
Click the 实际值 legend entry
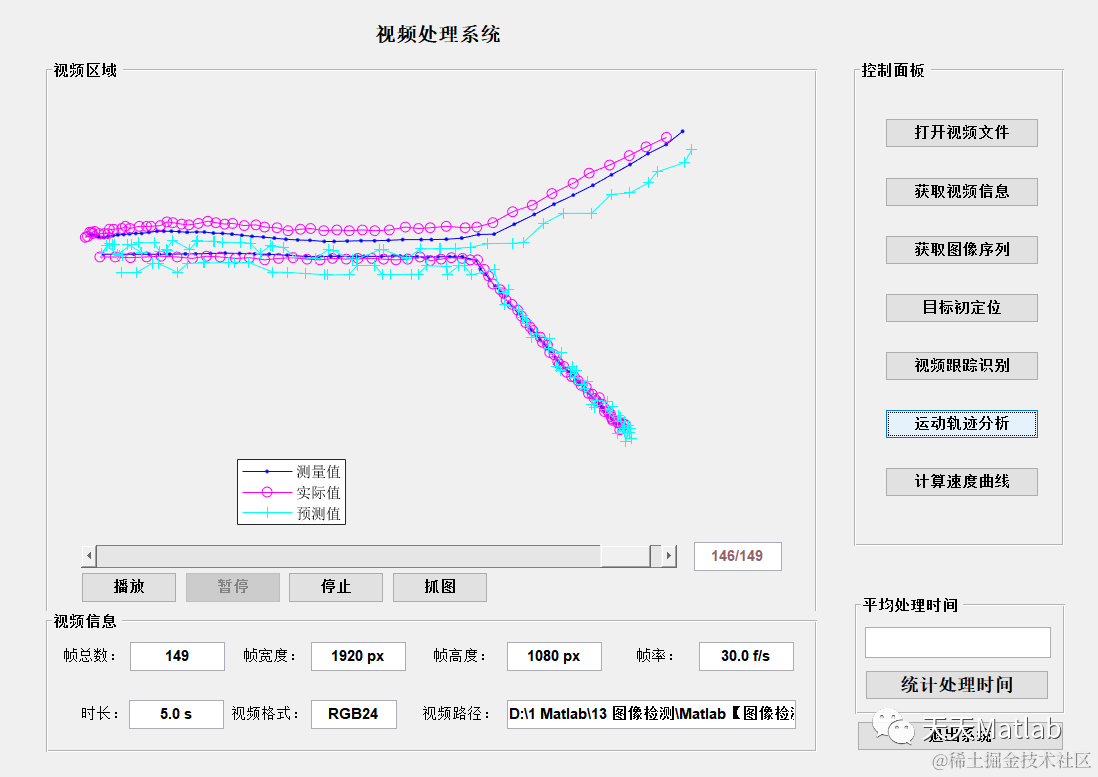[x=291, y=493]
